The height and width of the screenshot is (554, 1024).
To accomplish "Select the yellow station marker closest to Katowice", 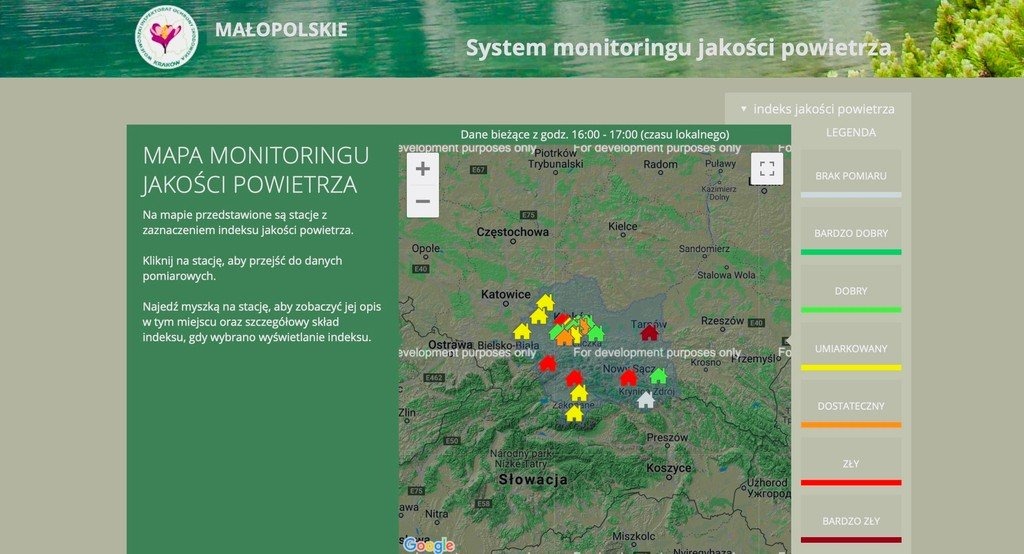I will tap(545, 302).
